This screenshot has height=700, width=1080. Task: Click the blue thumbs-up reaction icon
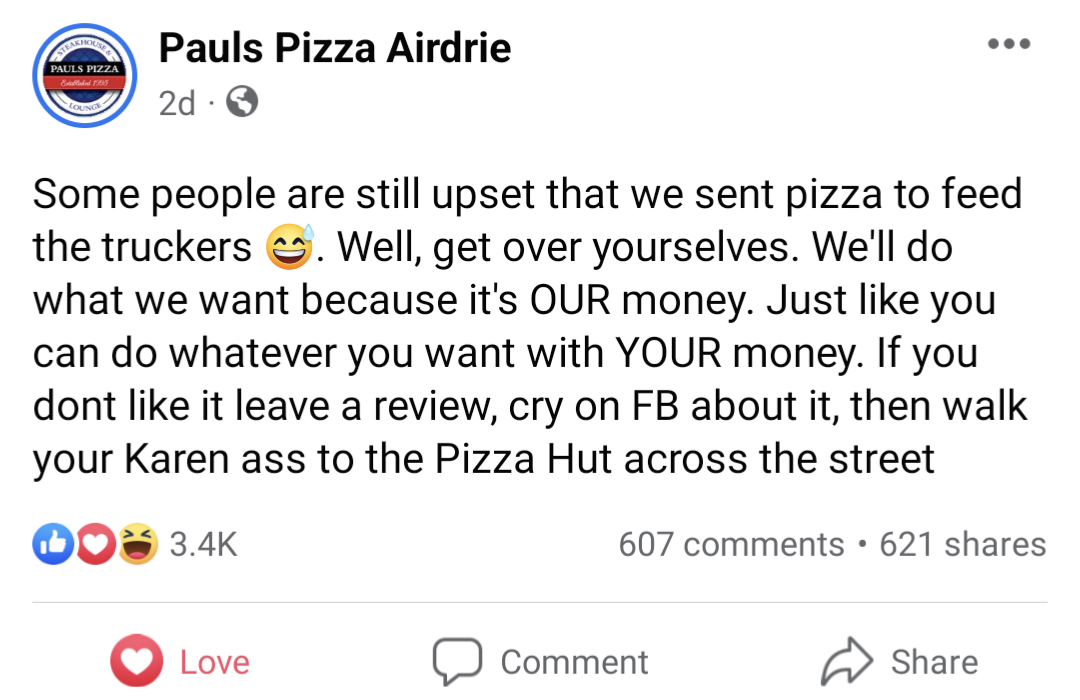tap(50, 544)
